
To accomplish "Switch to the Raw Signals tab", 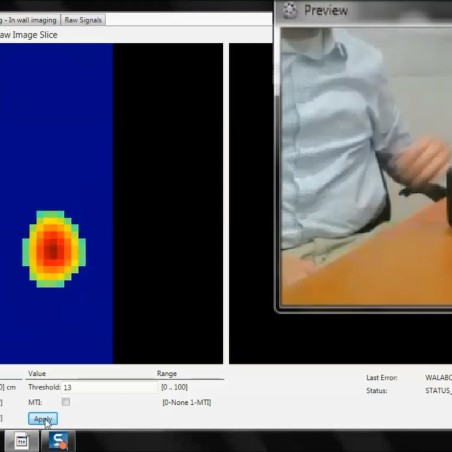I will click(83, 20).
